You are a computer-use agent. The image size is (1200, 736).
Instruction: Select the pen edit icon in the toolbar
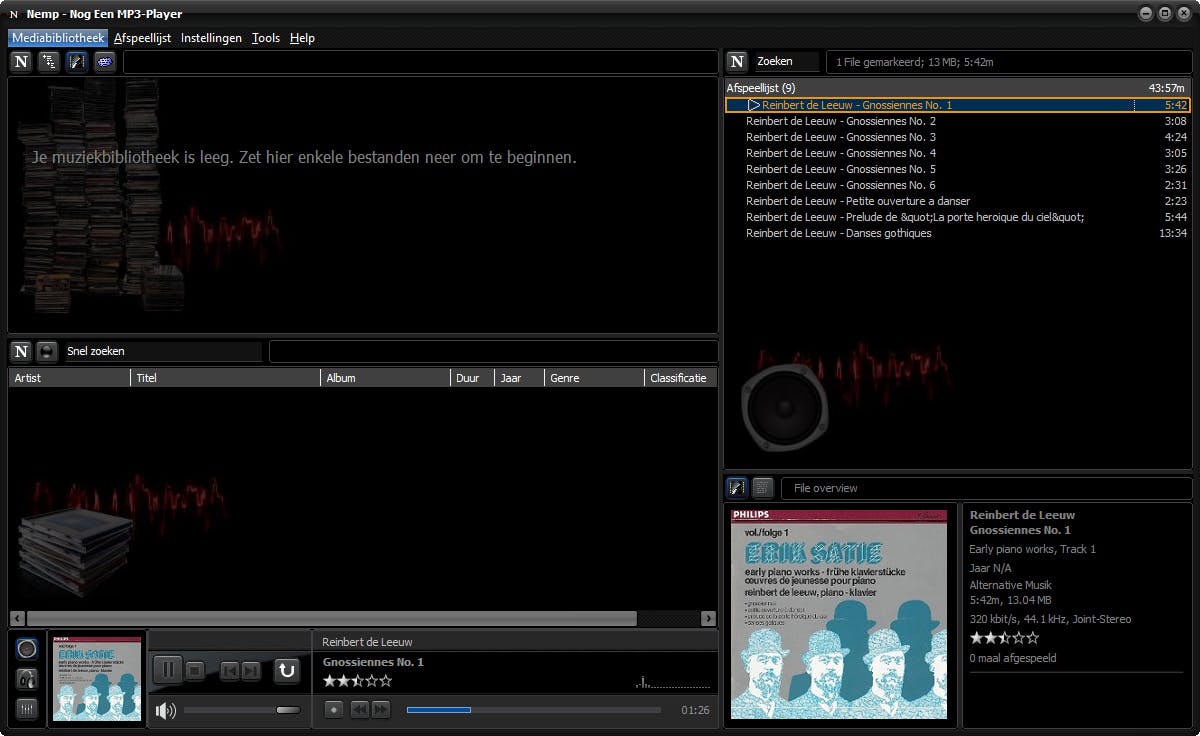coord(77,61)
